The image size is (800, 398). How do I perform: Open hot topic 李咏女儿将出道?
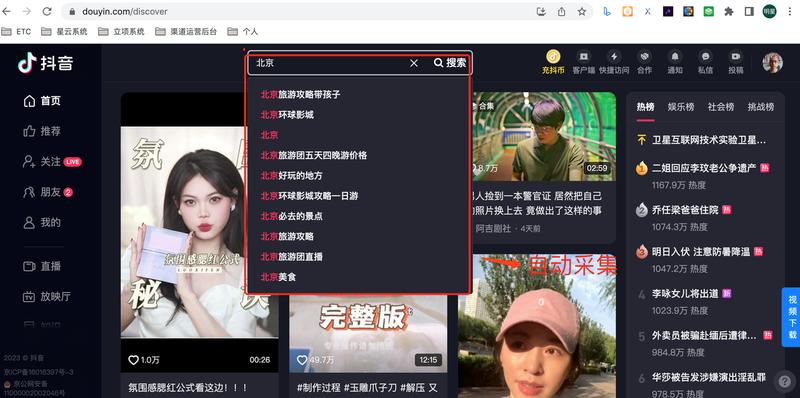(685, 293)
